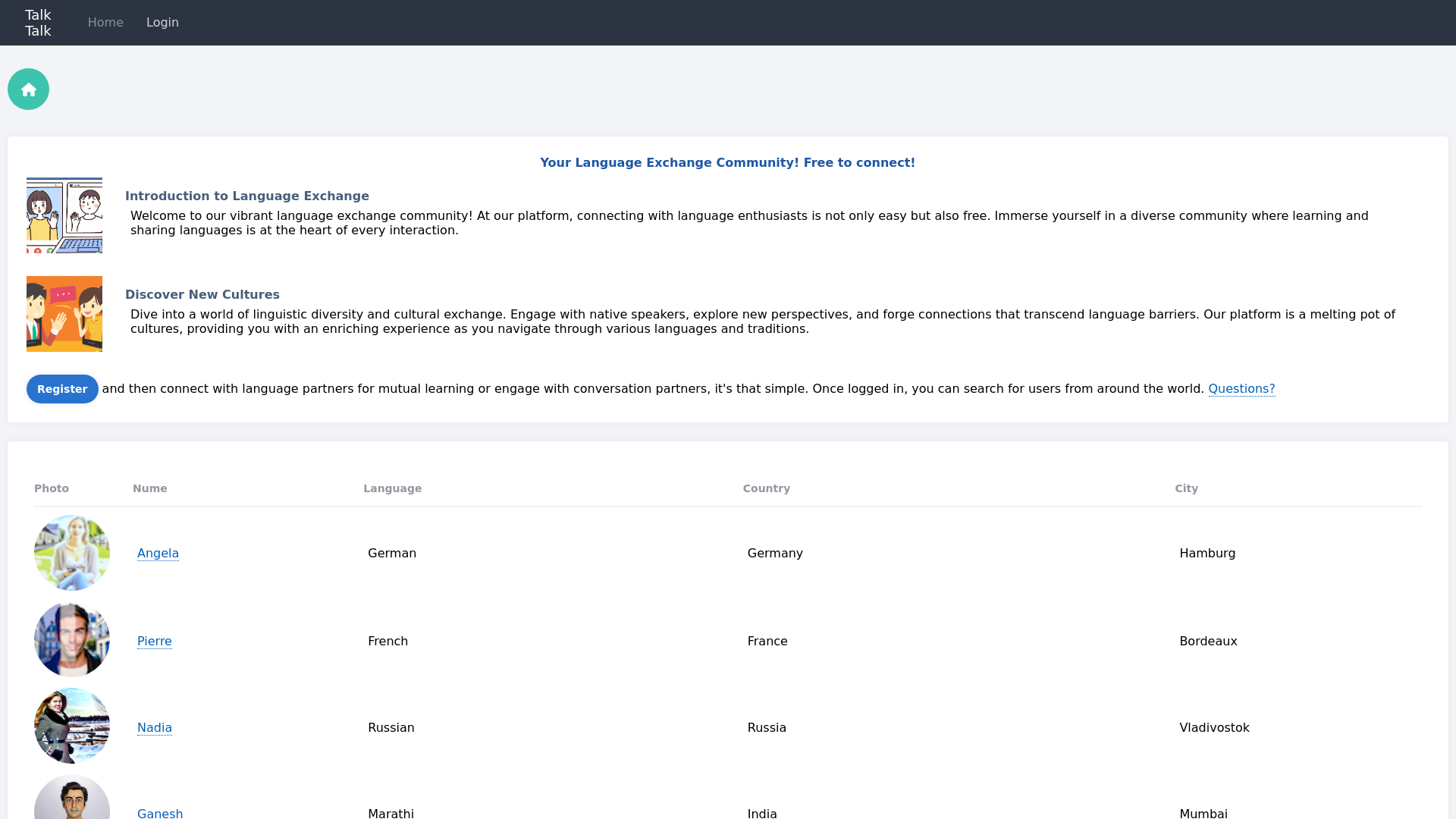Image resolution: width=1456 pixels, height=819 pixels.
Task: Click the Hamburg city cell
Action: [x=1207, y=554]
